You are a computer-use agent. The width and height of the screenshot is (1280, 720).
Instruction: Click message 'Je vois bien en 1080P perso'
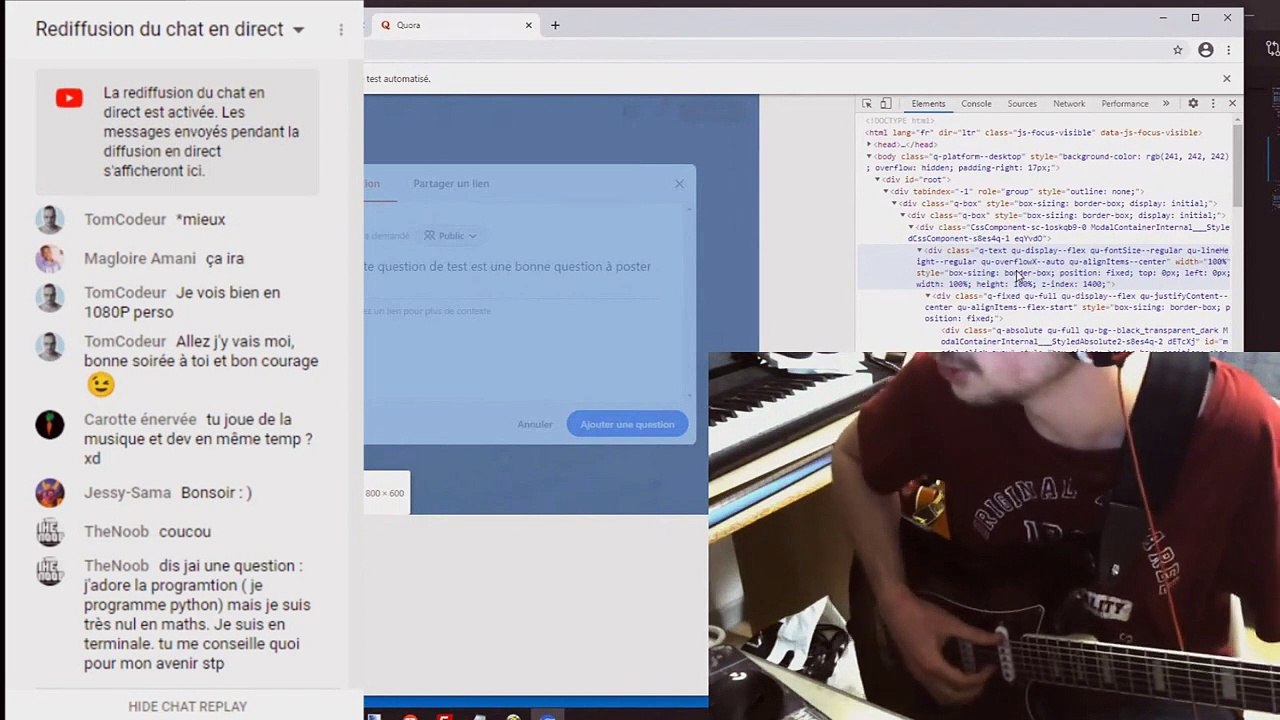pyautogui.click(x=182, y=302)
